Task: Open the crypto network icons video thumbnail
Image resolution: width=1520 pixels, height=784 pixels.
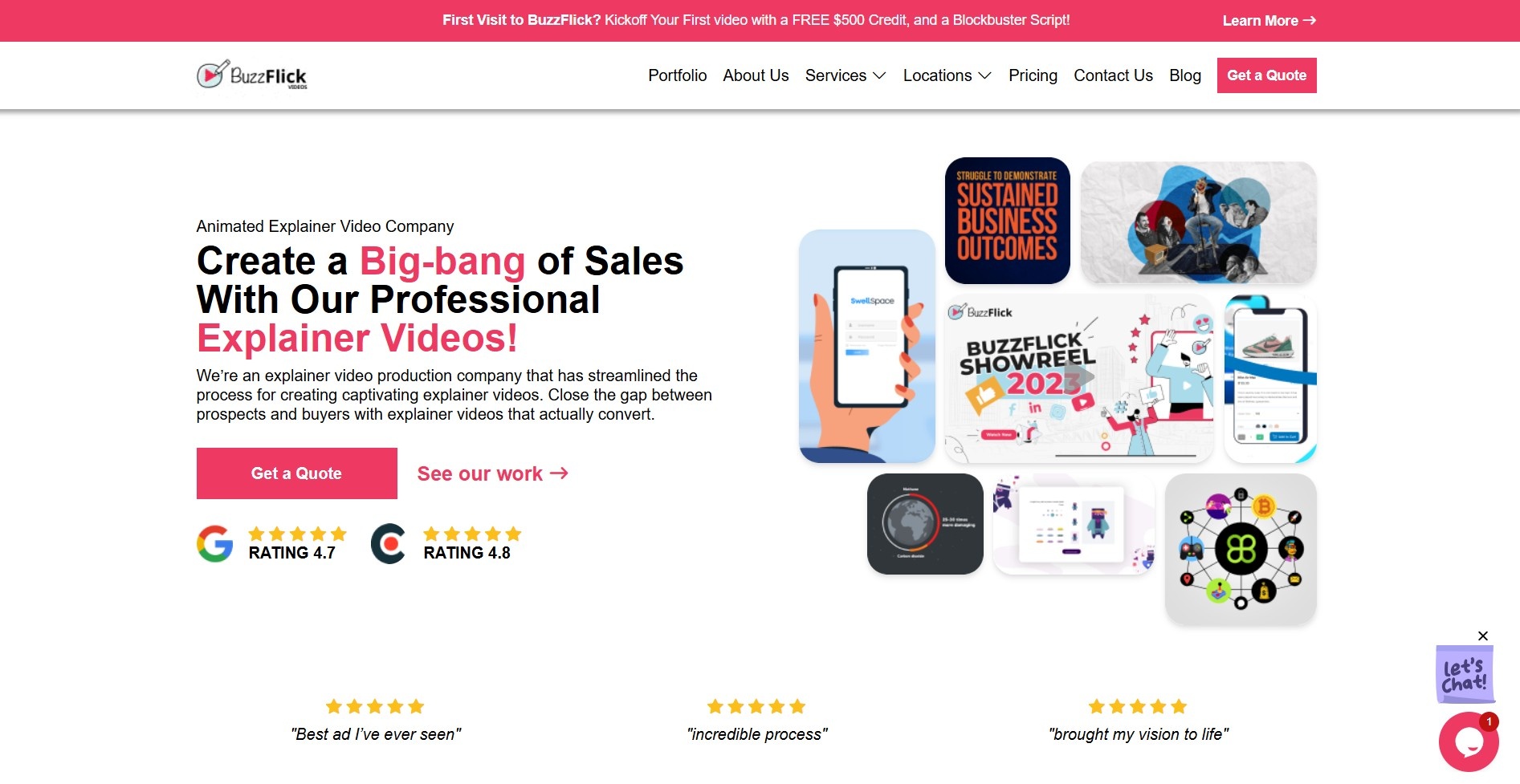Action: tap(1241, 549)
